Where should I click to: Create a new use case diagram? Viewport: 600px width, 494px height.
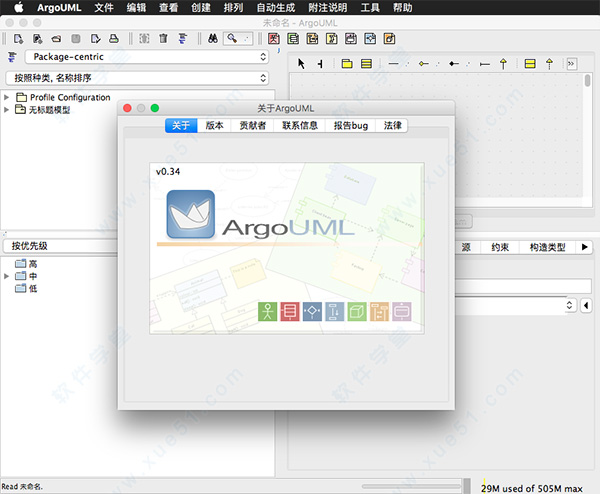coord(274,39)
